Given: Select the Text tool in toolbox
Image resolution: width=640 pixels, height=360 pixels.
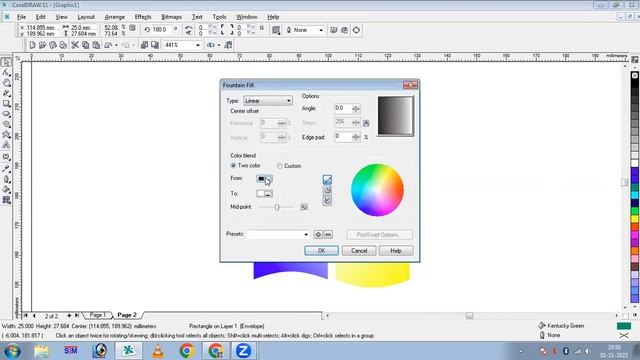Looking at the screenshot, I should pos(6,145).
